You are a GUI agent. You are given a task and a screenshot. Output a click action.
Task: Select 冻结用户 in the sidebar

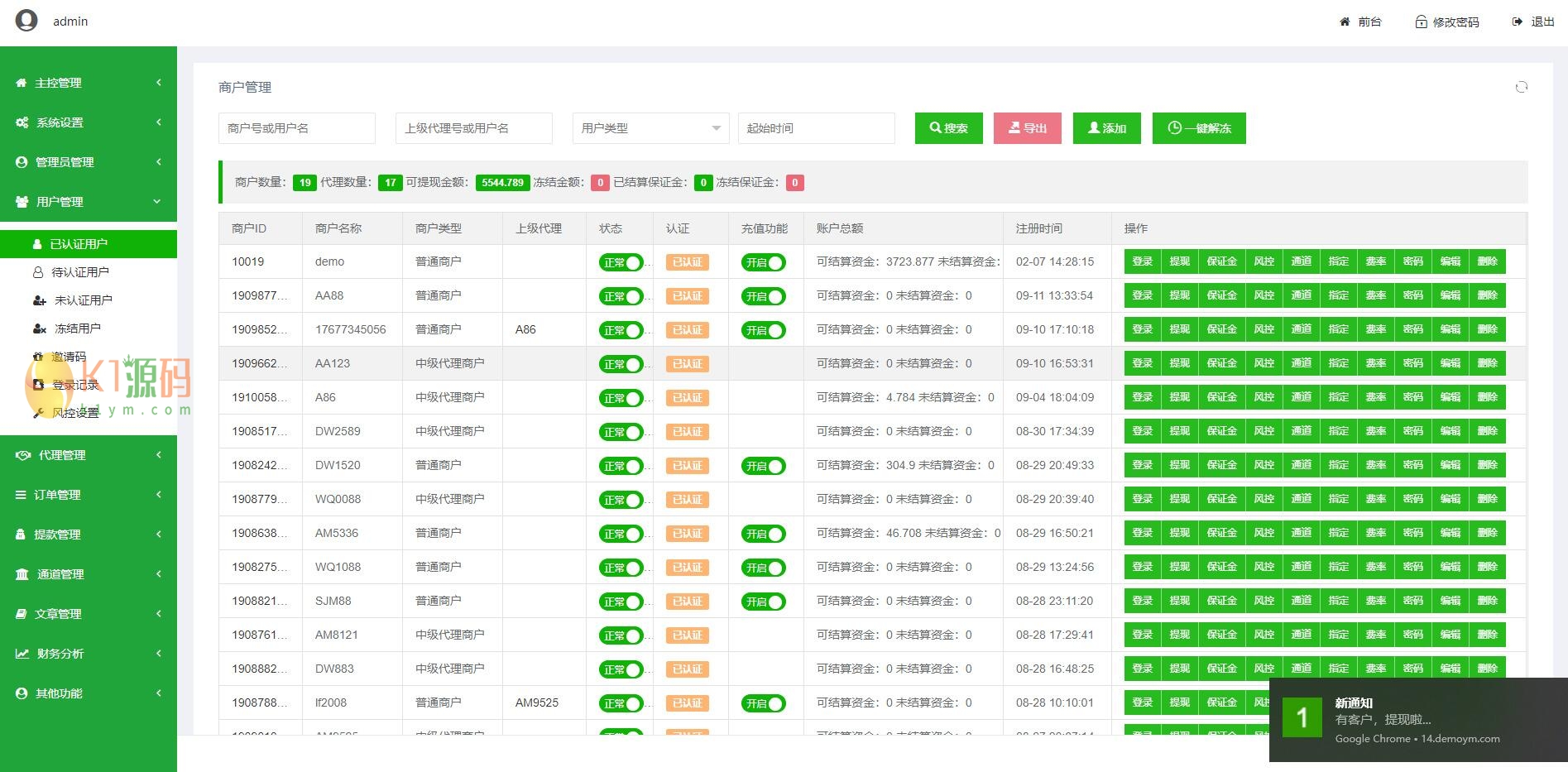[77, 328]
